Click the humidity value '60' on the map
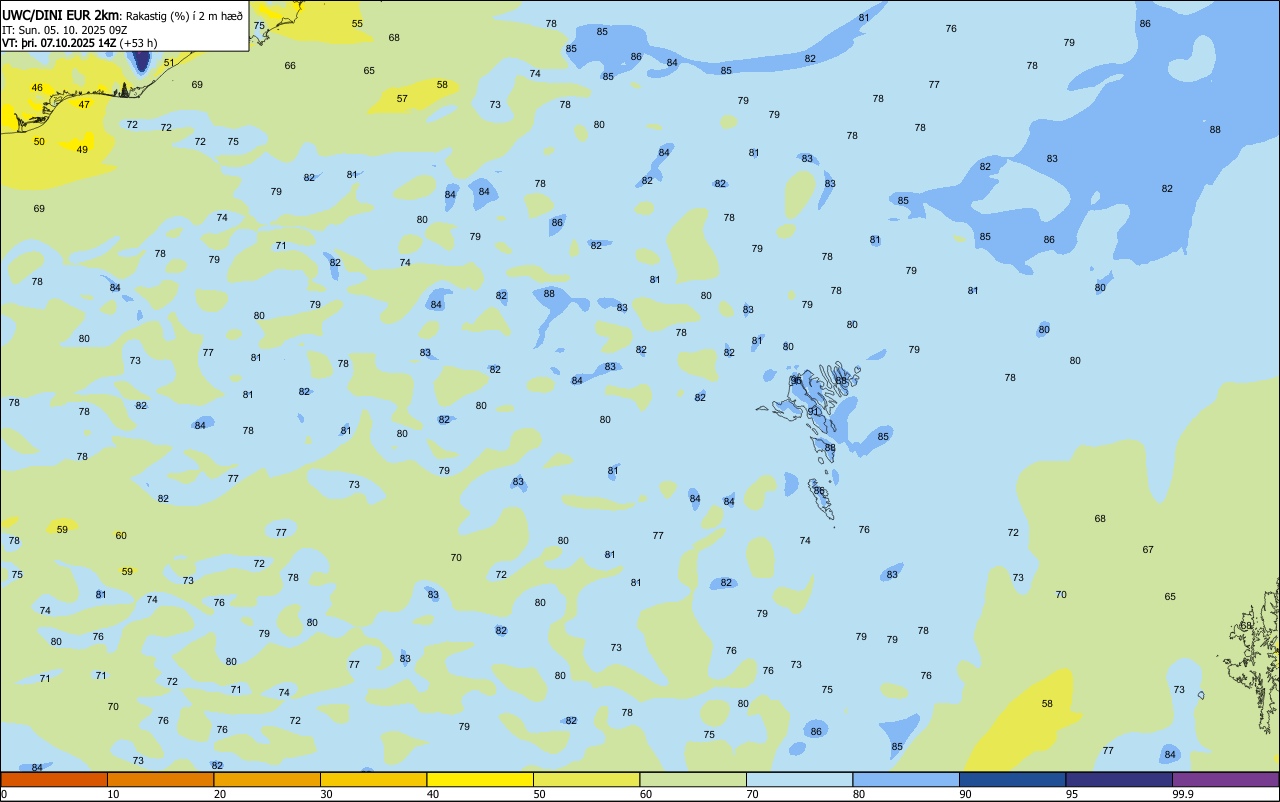Screen dimensions: 1280x802 coord(121,536)
